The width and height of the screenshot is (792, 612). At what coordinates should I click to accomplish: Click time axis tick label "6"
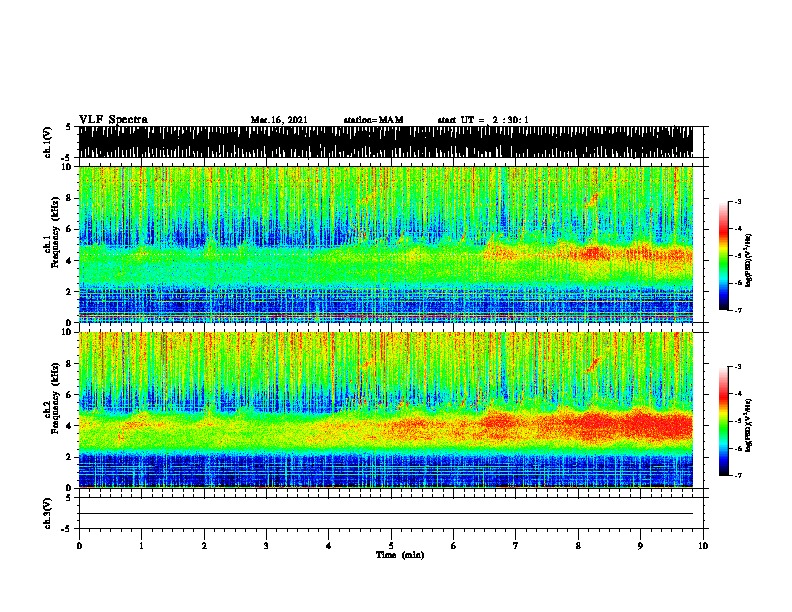coord(453,545)
